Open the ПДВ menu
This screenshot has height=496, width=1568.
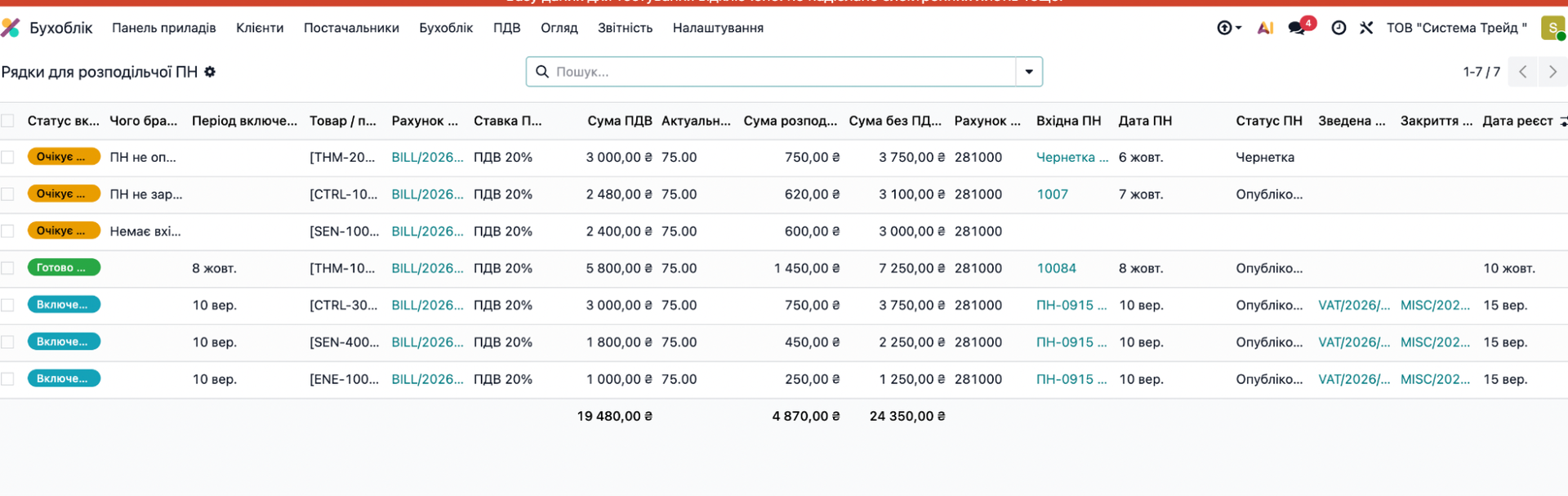coord(506,28)
